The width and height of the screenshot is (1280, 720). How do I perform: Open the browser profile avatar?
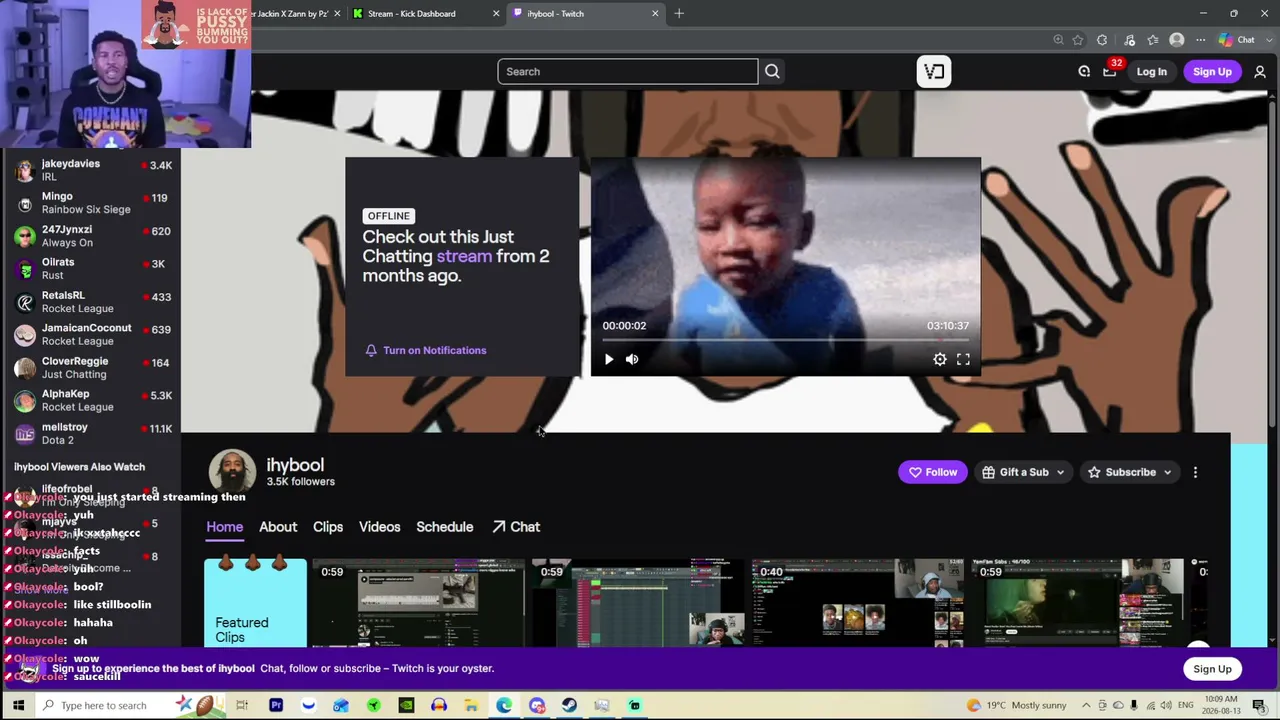(x=1177, y=40)
